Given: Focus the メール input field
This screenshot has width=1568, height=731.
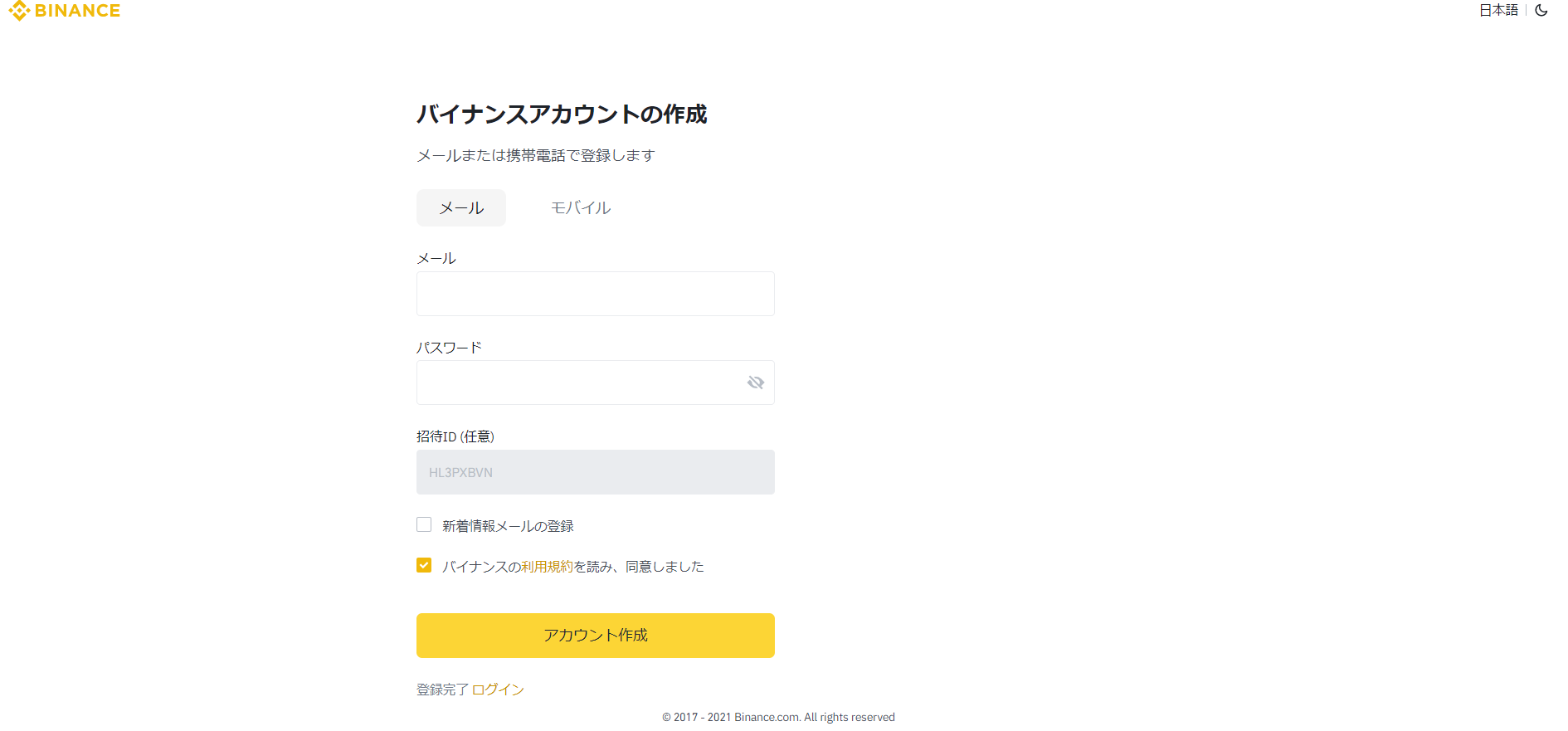Looking at the screenshot, I should point(596,294).
